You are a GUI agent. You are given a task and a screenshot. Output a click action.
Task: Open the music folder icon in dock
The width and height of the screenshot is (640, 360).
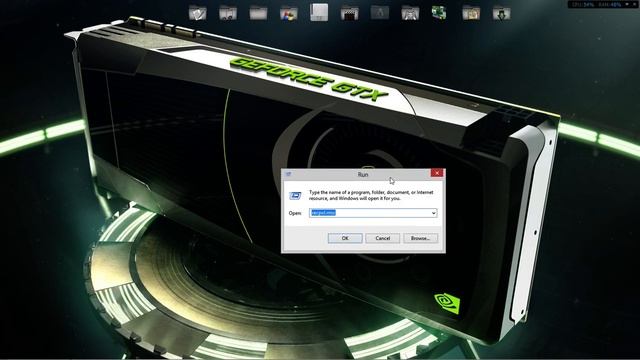[x=228, y=13]
